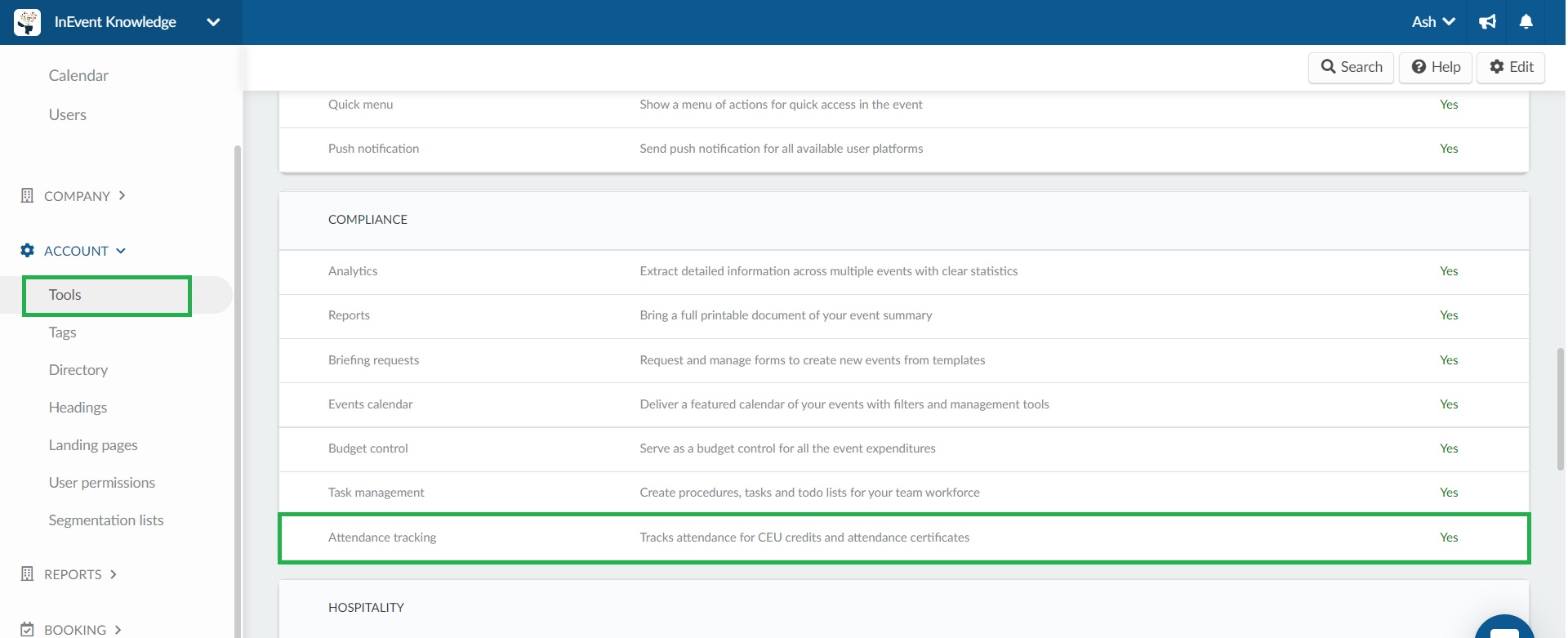Click the sidebar vertical scrollbar

point(238,390)
